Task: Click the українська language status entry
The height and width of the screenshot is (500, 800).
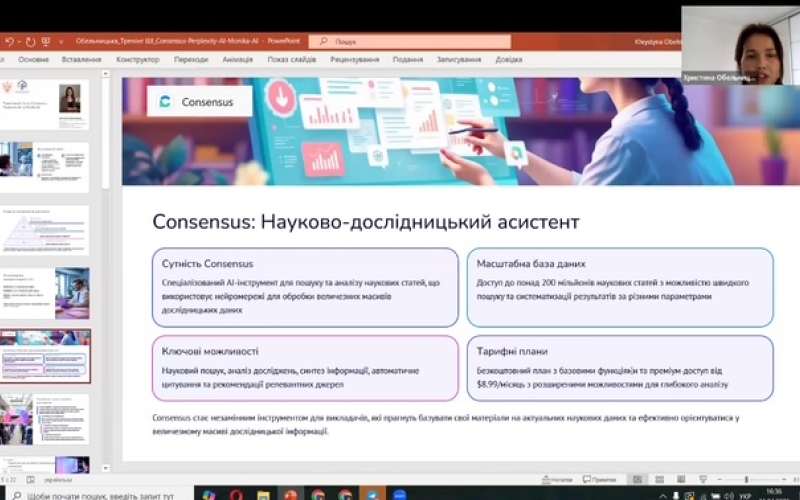Action: 58,480
